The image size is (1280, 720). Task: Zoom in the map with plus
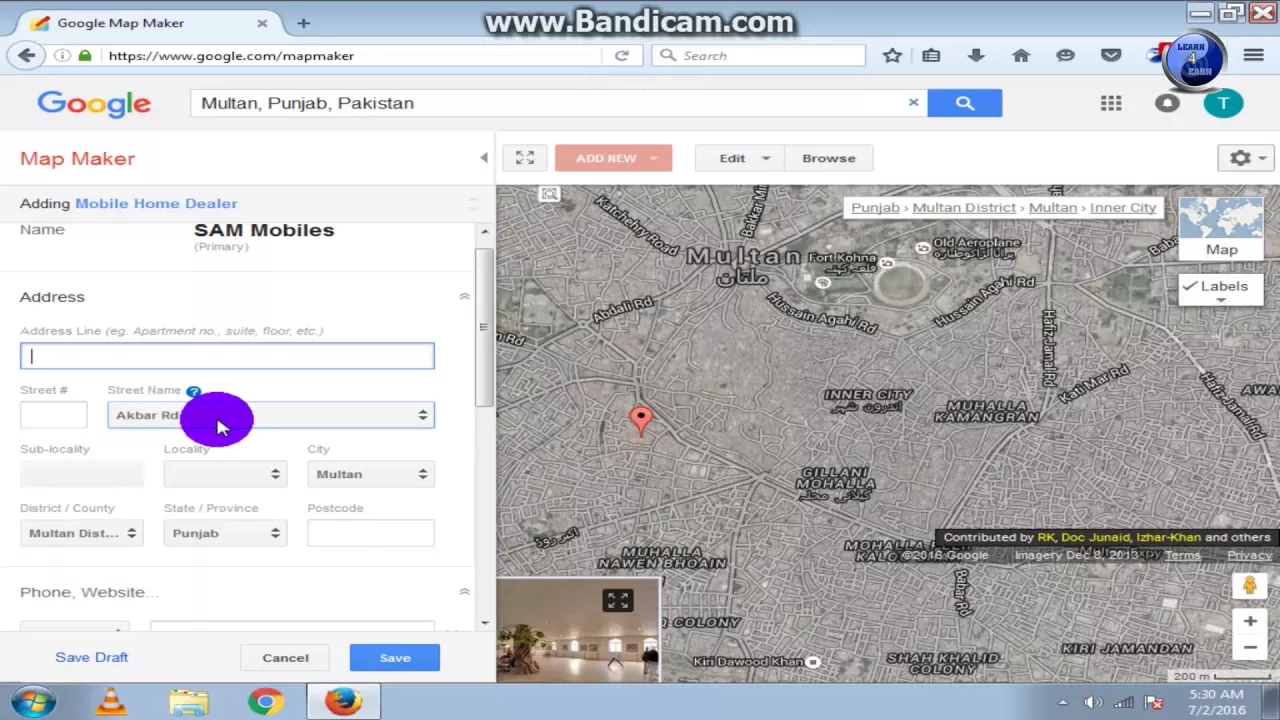click(x=1250, y=622)
